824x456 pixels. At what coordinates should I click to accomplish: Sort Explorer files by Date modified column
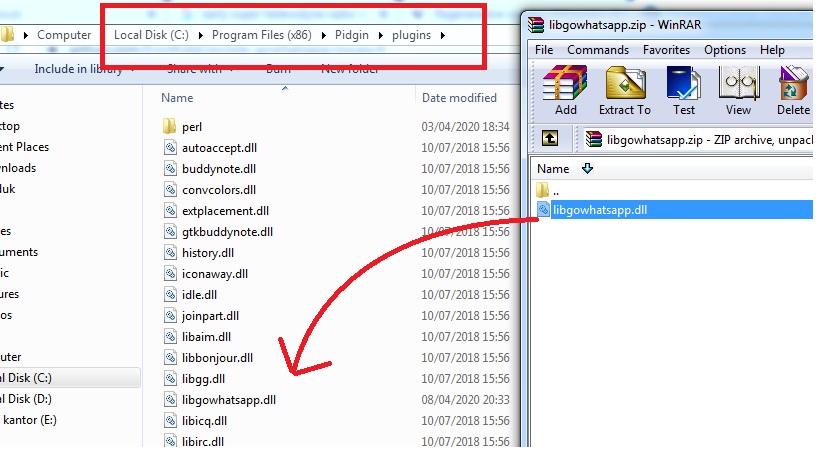pyautogui.click(x=459, y=98)
